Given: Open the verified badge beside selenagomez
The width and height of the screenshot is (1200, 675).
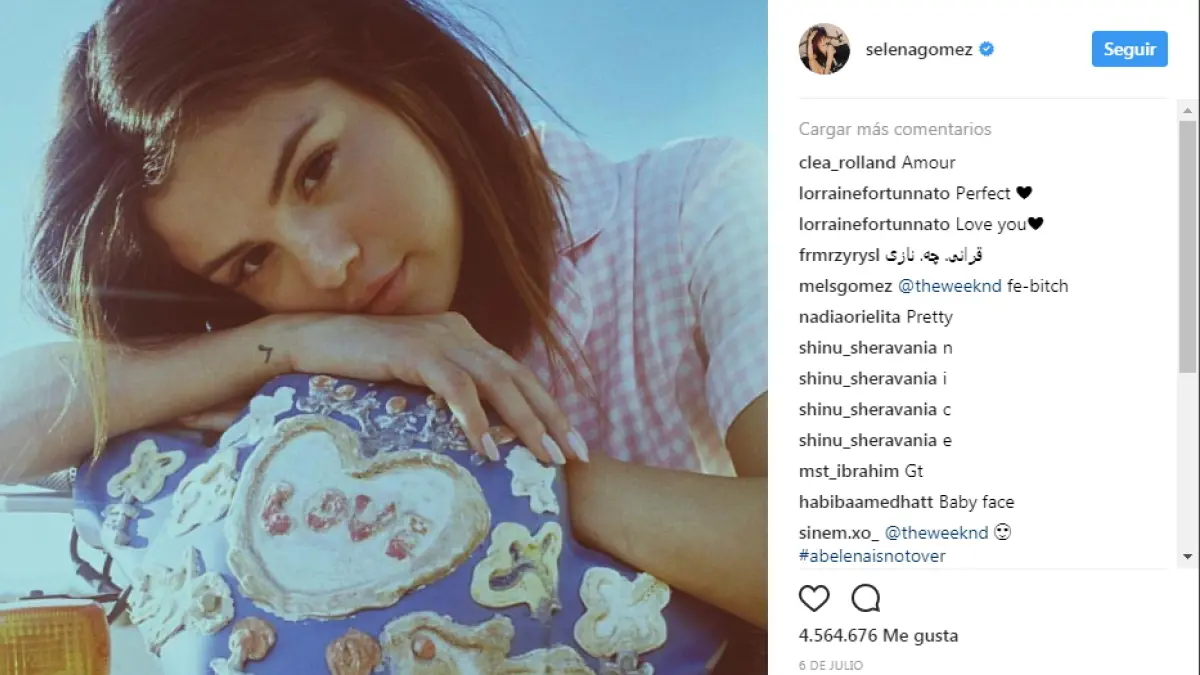Looking at the screenshot, I should click(987, 49).
